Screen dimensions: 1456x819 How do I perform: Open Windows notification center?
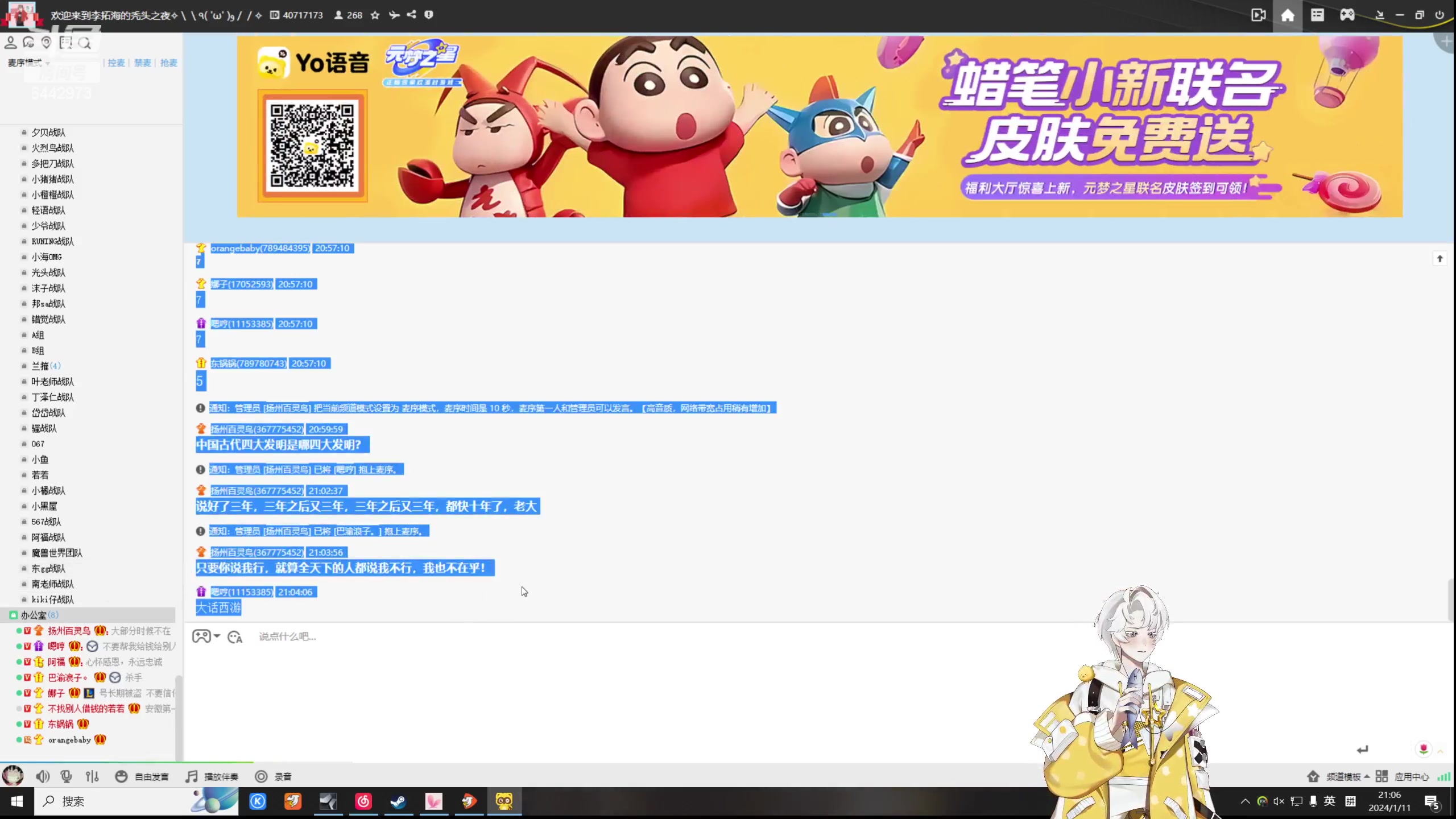(1432, 802)
